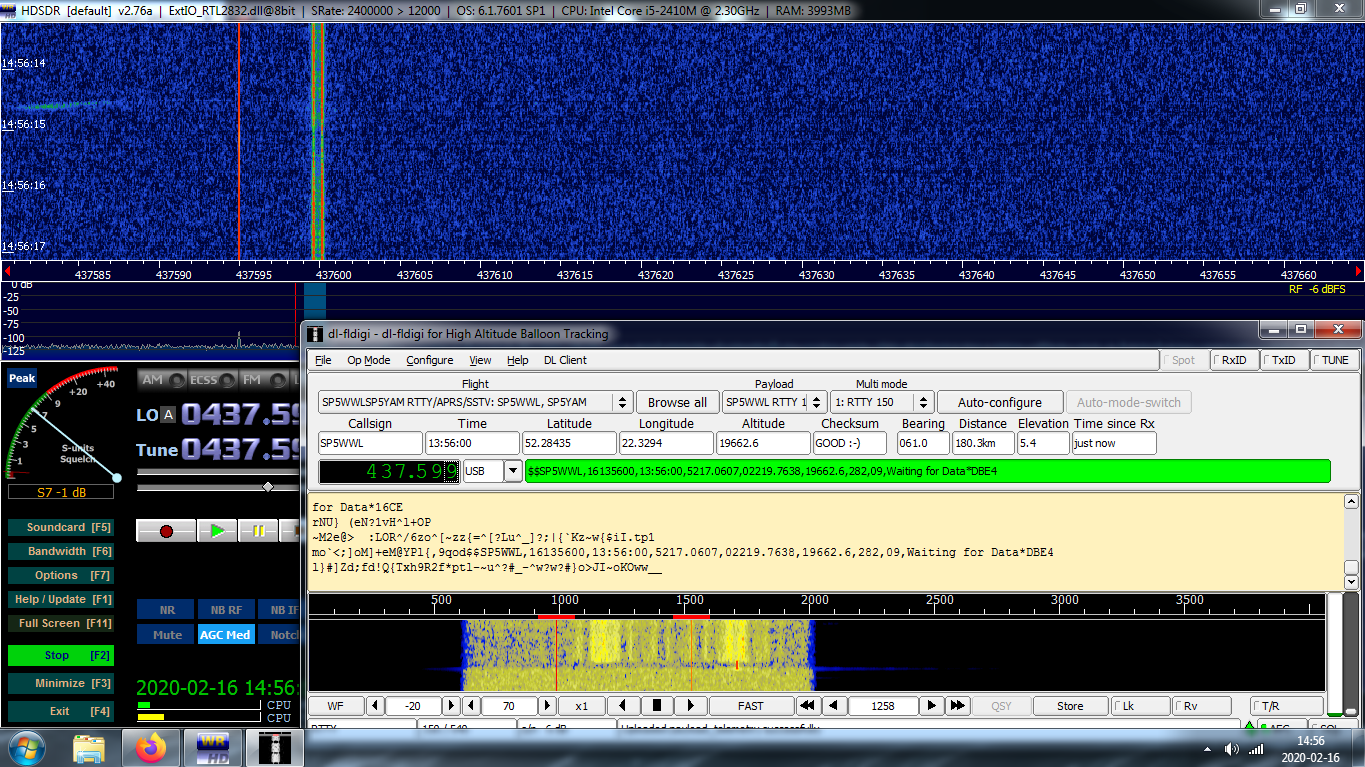Open Multi mode RTTY 150 dropdown
Screen dimensions: 1365x767
924,402
